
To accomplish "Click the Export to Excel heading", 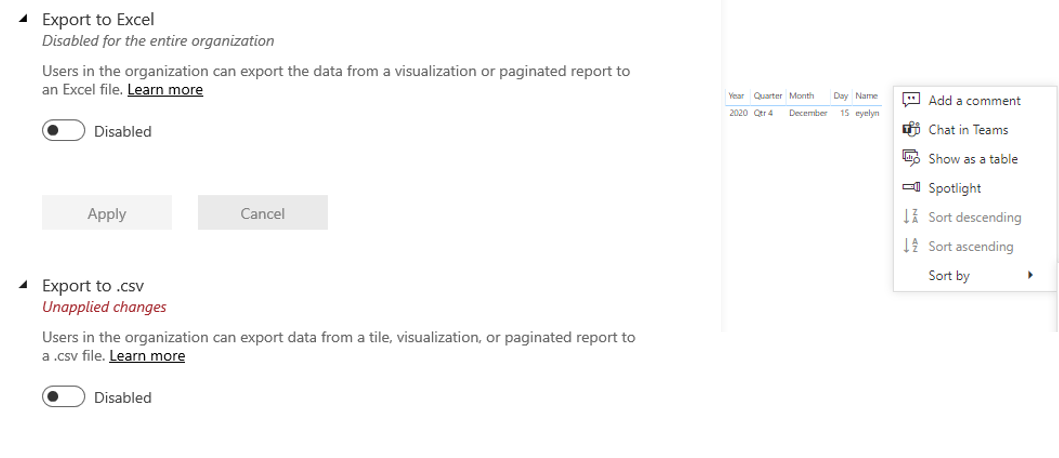I will tap(98, 19).
